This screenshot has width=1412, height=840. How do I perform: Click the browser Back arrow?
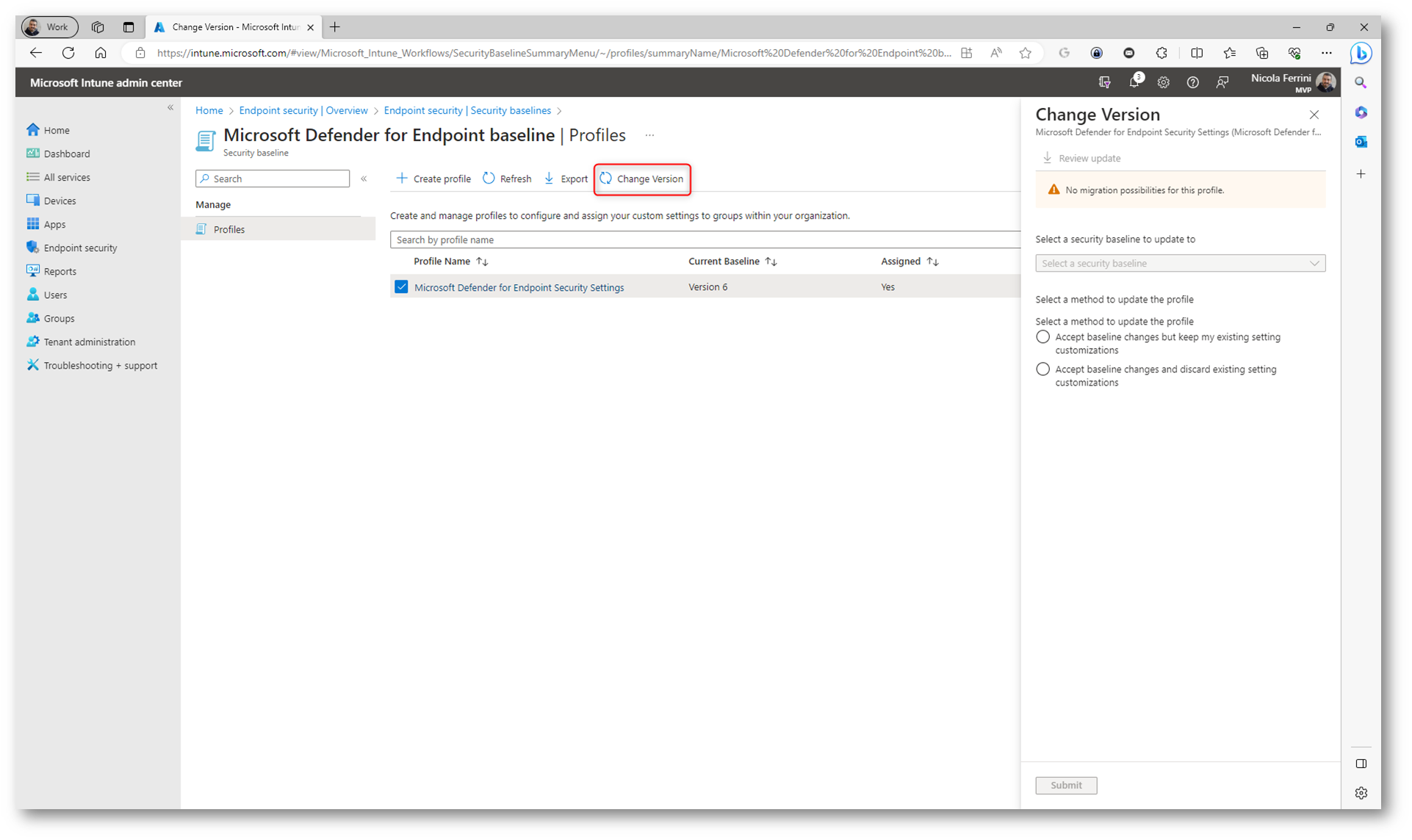coord(35,53)
